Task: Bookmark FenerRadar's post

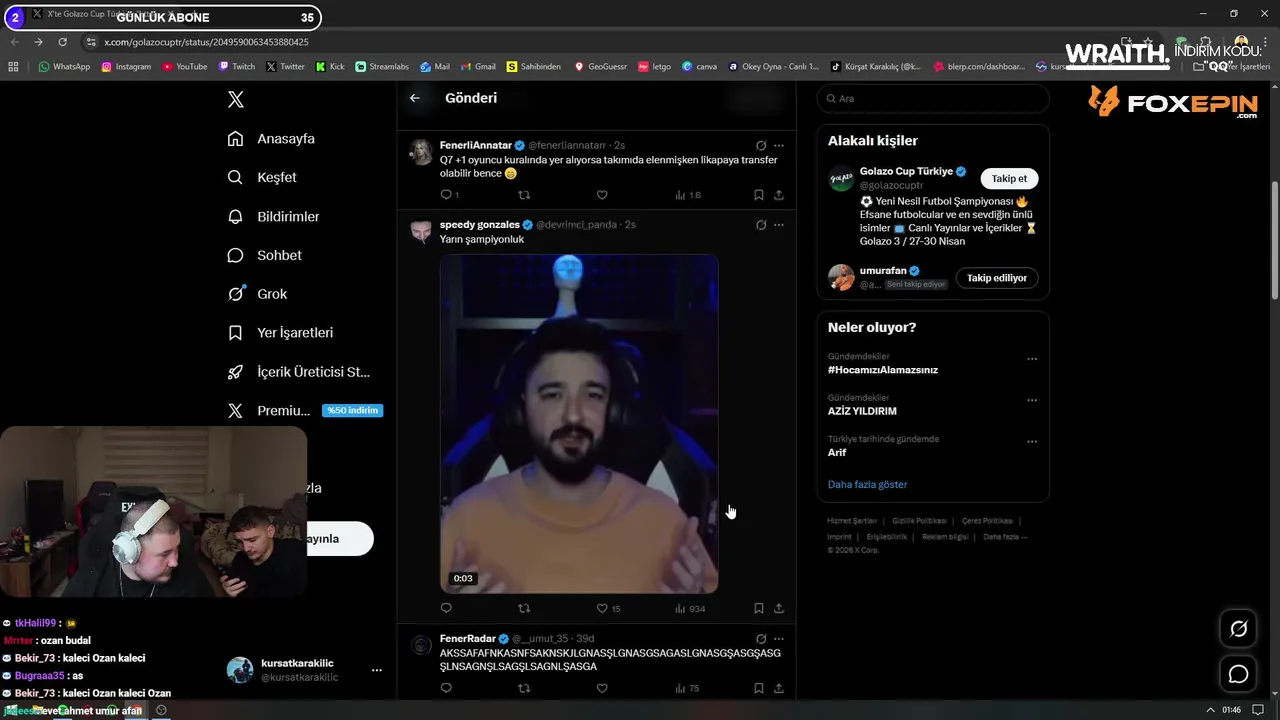Action: coord(759,688)
